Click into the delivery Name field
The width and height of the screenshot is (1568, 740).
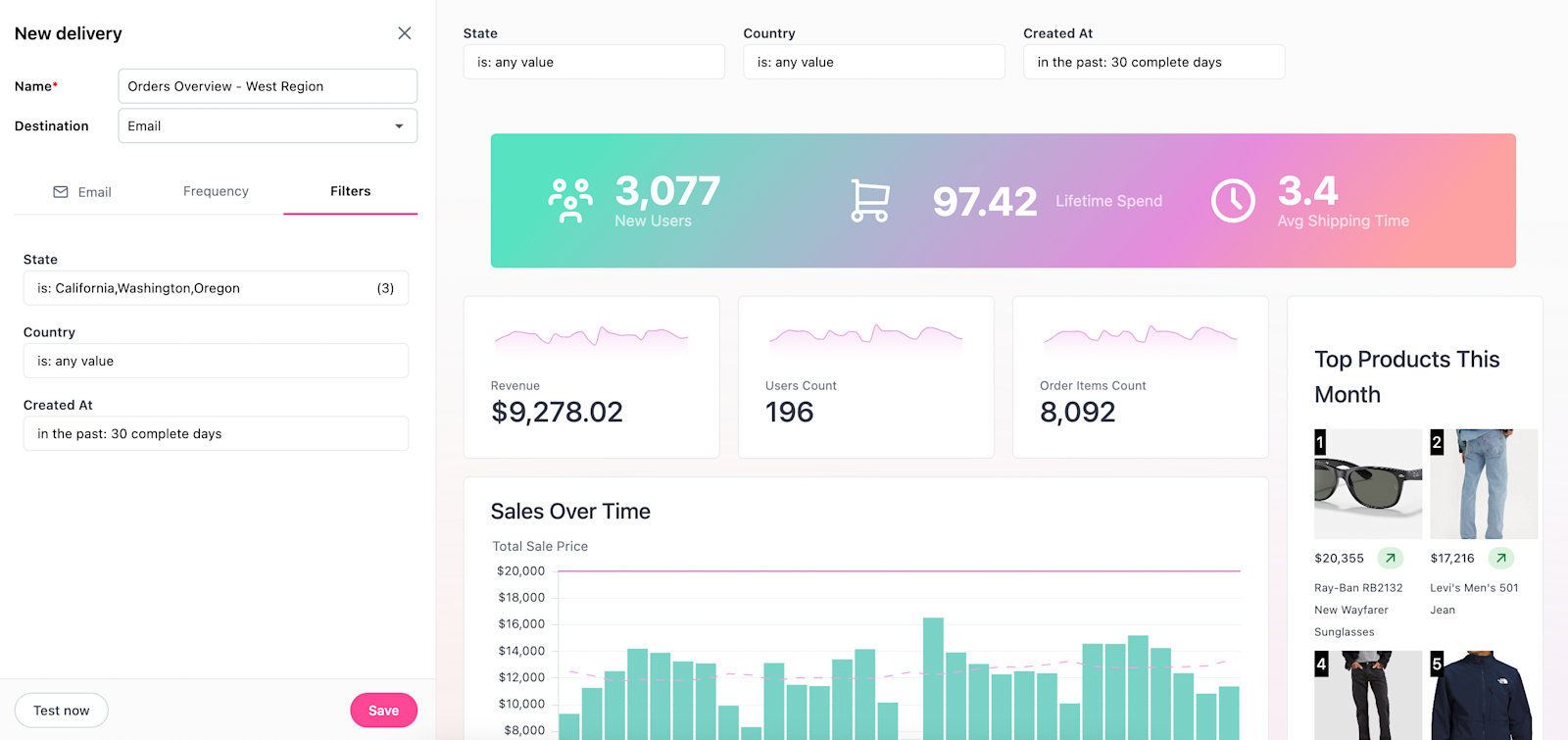pos(268,86)
